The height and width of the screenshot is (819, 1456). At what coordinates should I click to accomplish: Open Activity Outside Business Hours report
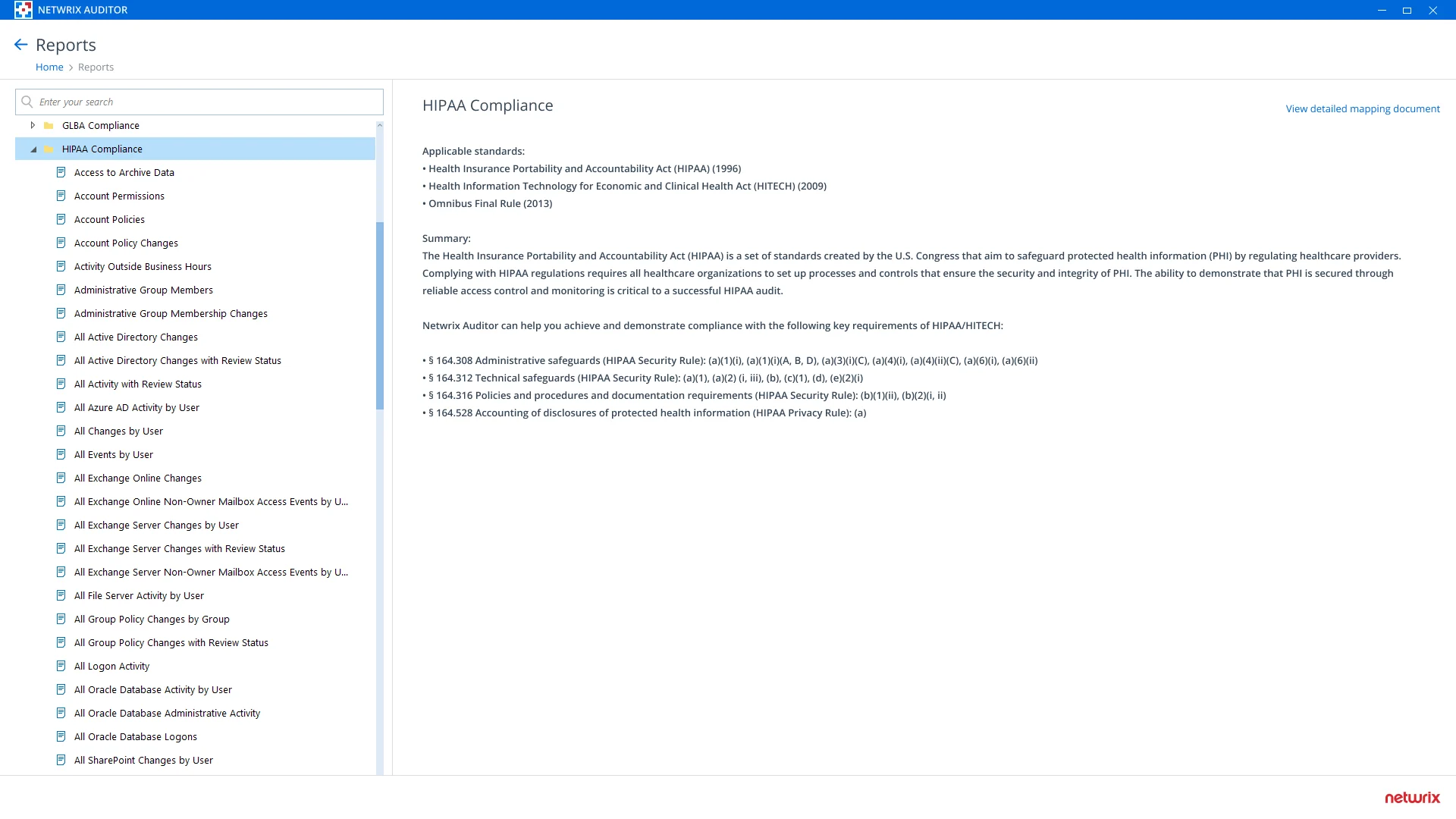[x=143, y=266]
